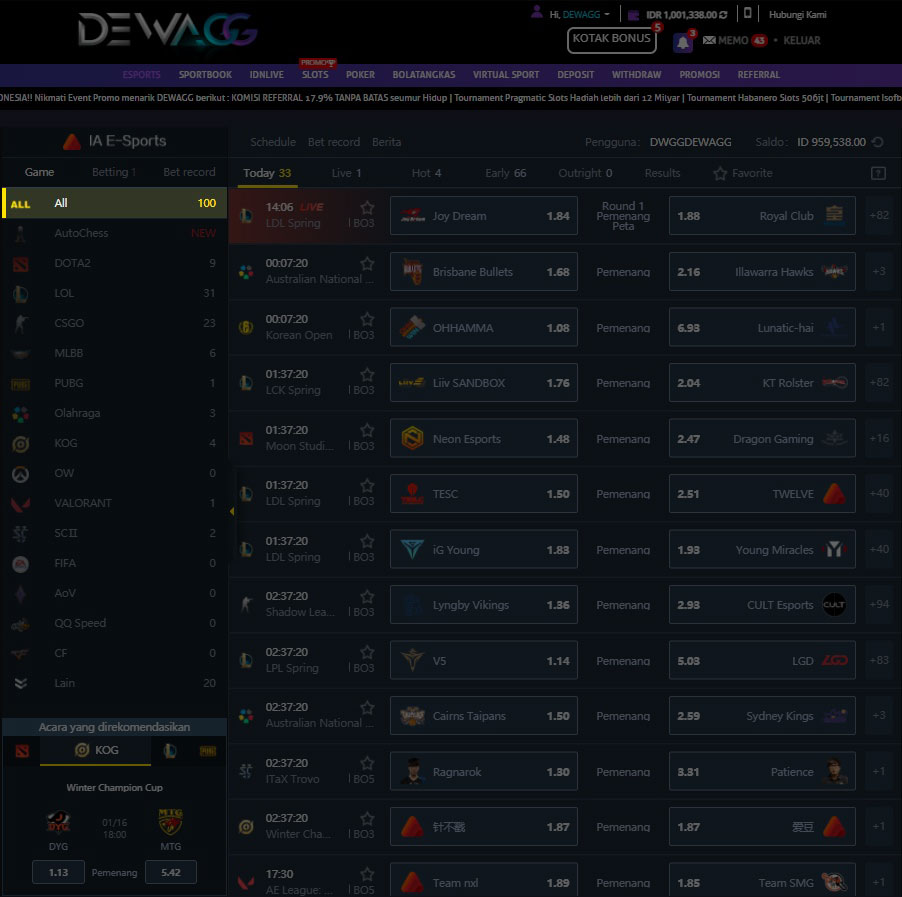Image resolution: width=902 pixels, height=897 pixels.
Task: Favorite the Brisbane Bullets match star
Action: tap(367, 264)
